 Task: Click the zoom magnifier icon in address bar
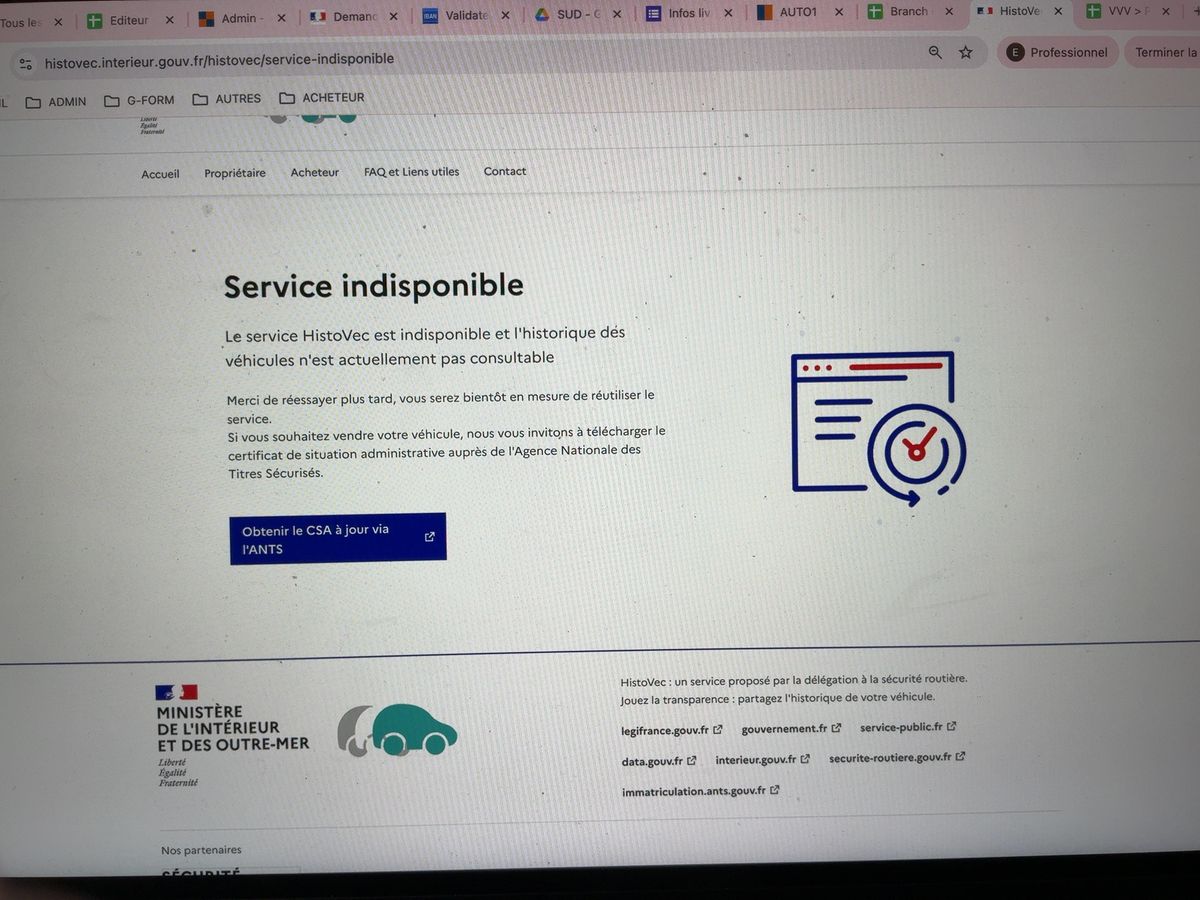tap(935, 52)
